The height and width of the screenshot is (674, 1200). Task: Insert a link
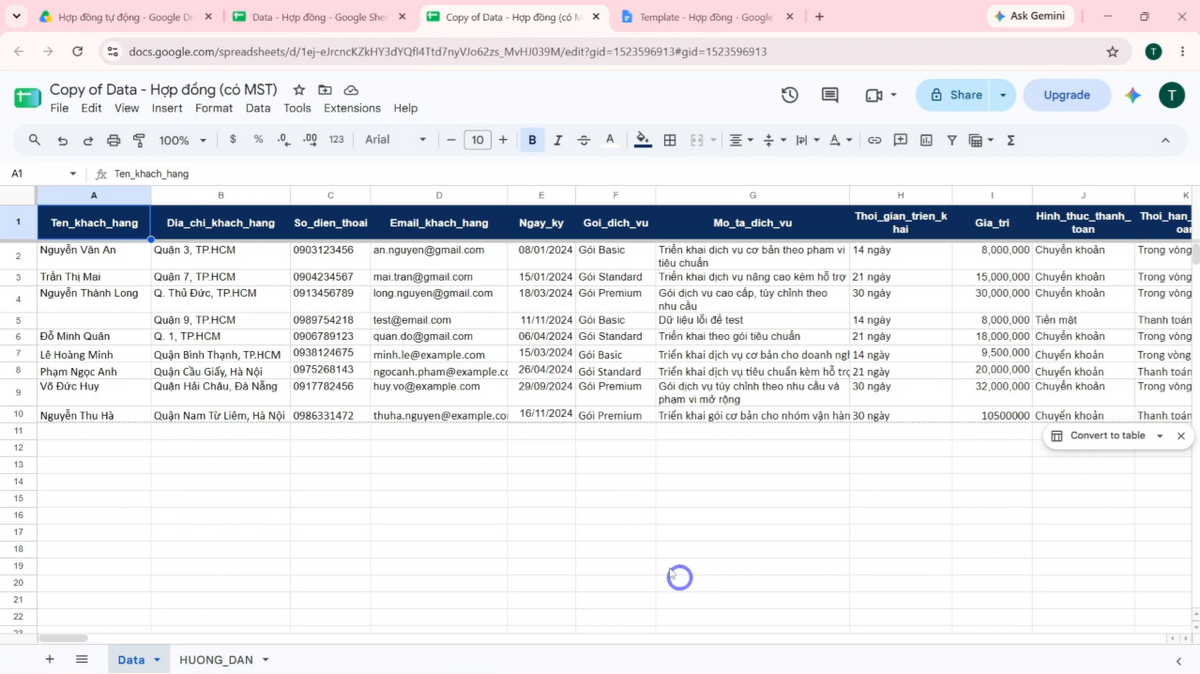pyautogui.click(x=874, y=140)
